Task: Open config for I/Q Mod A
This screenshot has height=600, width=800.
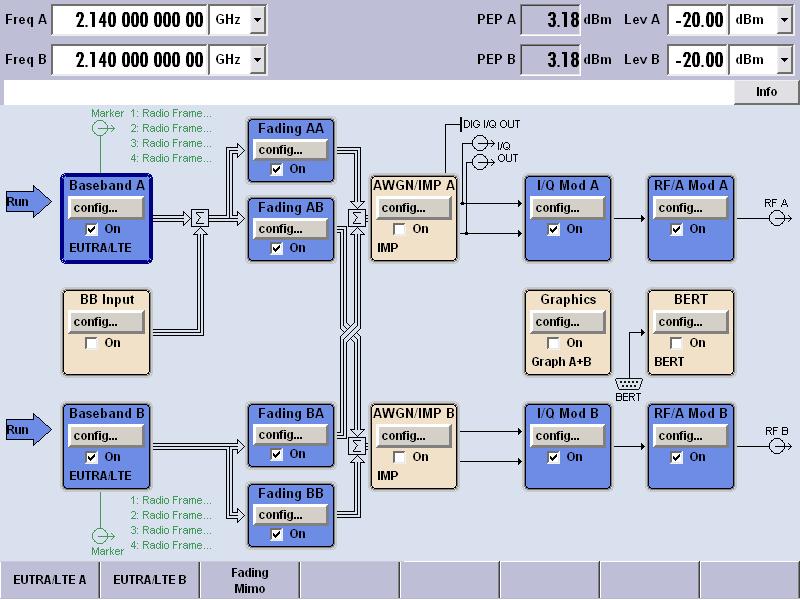Action: pyautogui.click(x=566, y=208)
